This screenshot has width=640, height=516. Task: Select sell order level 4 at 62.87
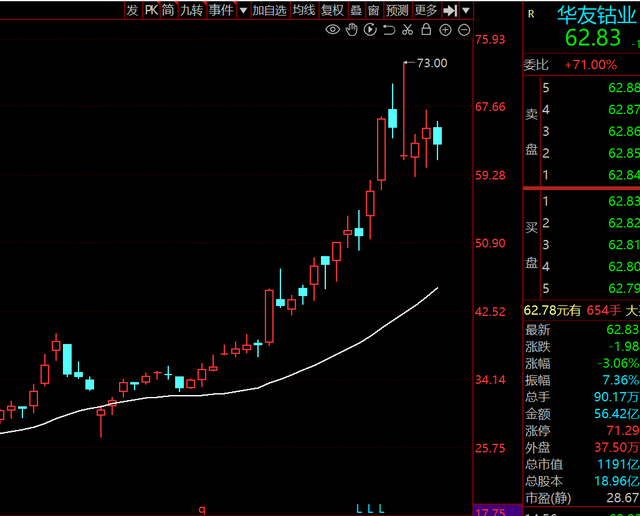pyautogui.click(x=591, y=109)
